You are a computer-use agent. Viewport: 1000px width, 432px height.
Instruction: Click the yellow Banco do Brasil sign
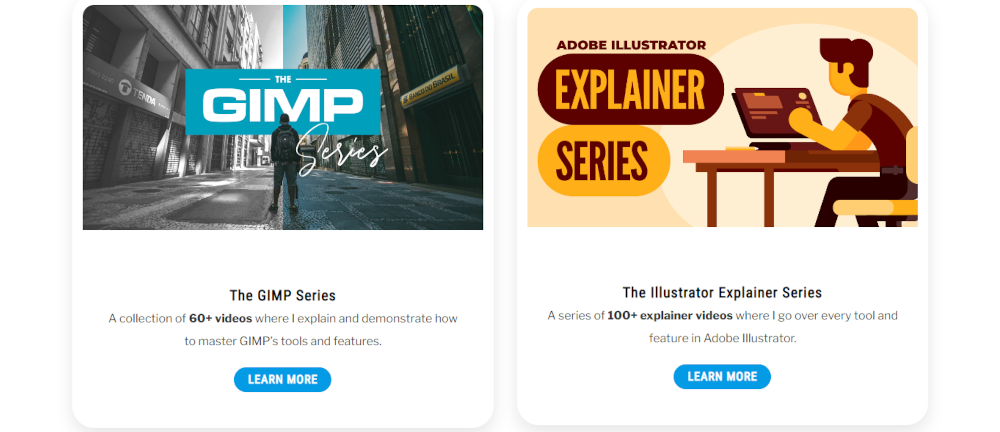click(430, 87)
